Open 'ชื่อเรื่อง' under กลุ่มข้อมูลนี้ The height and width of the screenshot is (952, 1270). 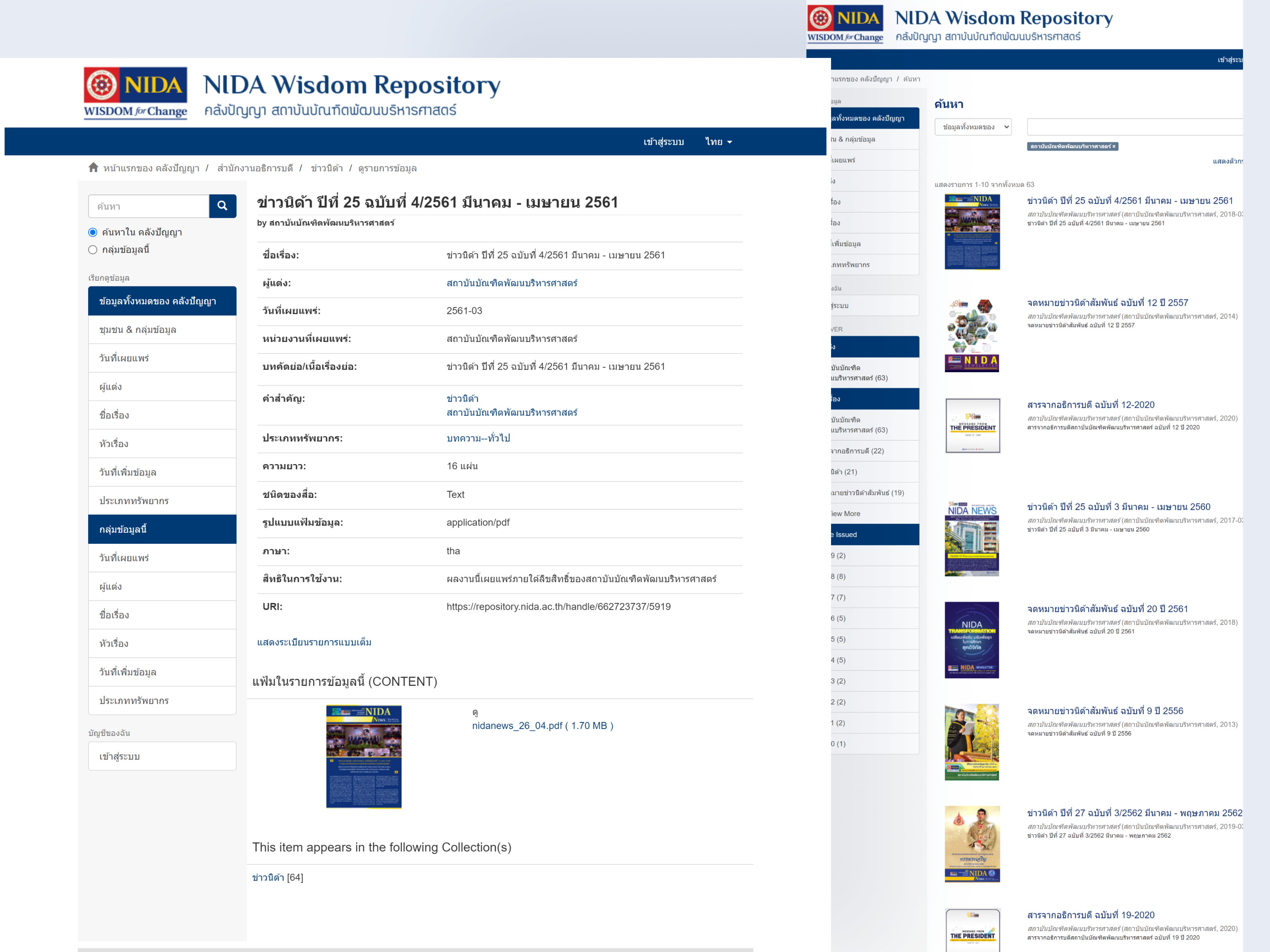[162, 614]
